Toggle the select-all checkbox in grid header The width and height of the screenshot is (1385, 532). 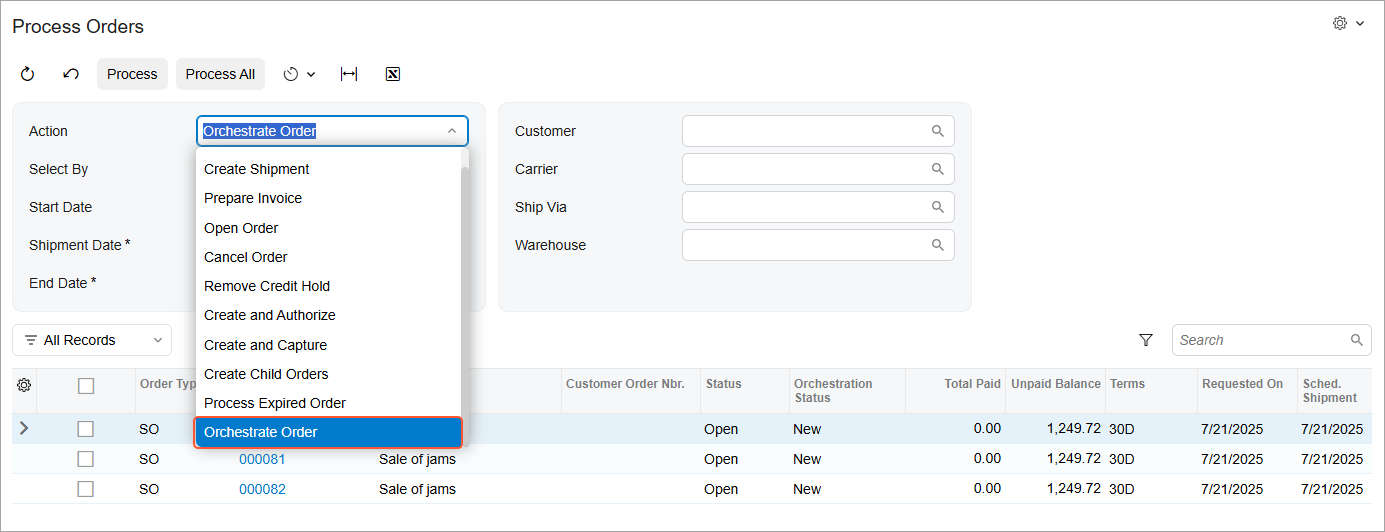(86, 385)
